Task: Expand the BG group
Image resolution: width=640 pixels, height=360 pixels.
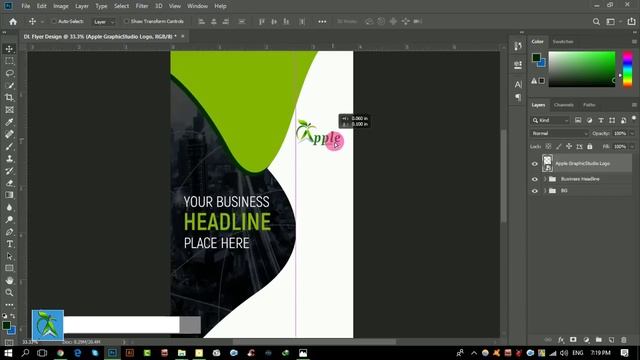Action: coord(545,191)
